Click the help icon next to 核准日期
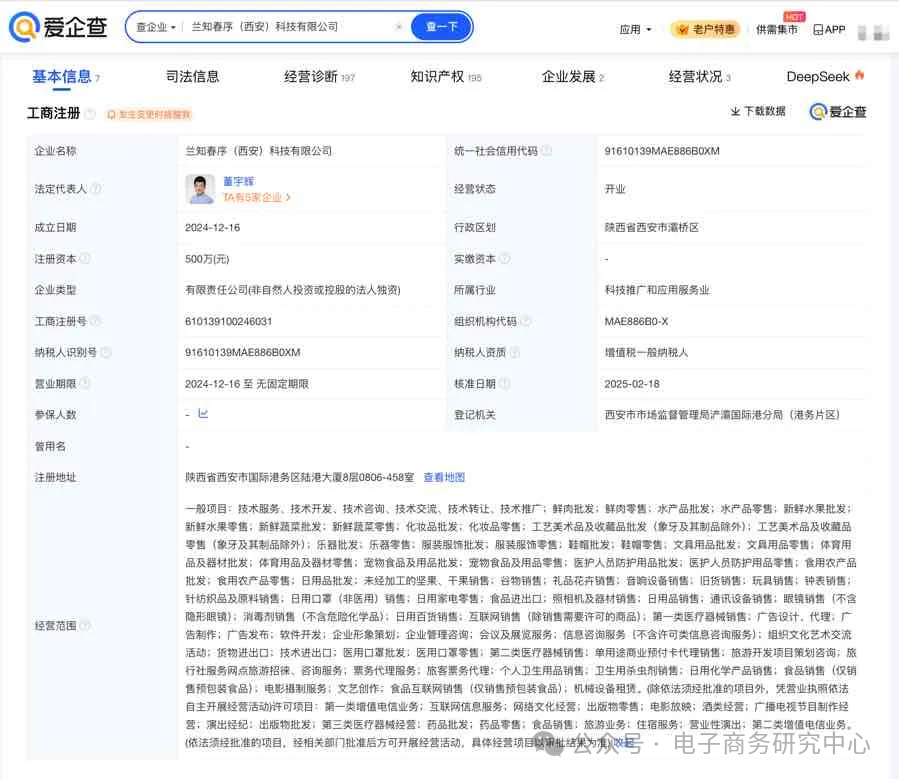Image resolution: width=899 pixels, height=779 pixels. (x=505, y=383)
